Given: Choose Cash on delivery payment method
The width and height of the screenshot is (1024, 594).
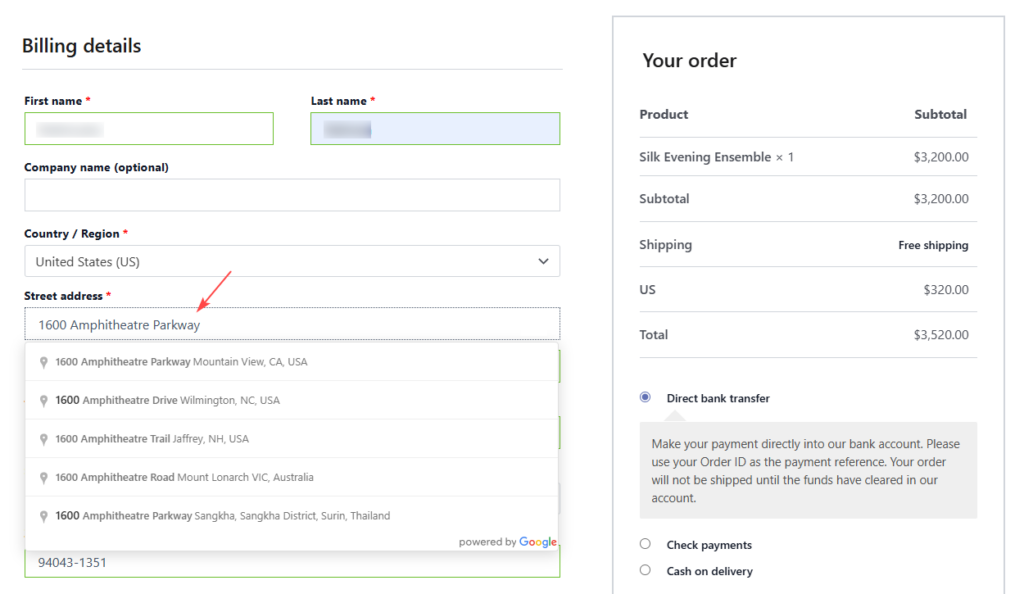Looking at the screenshot, I should 645,570.
